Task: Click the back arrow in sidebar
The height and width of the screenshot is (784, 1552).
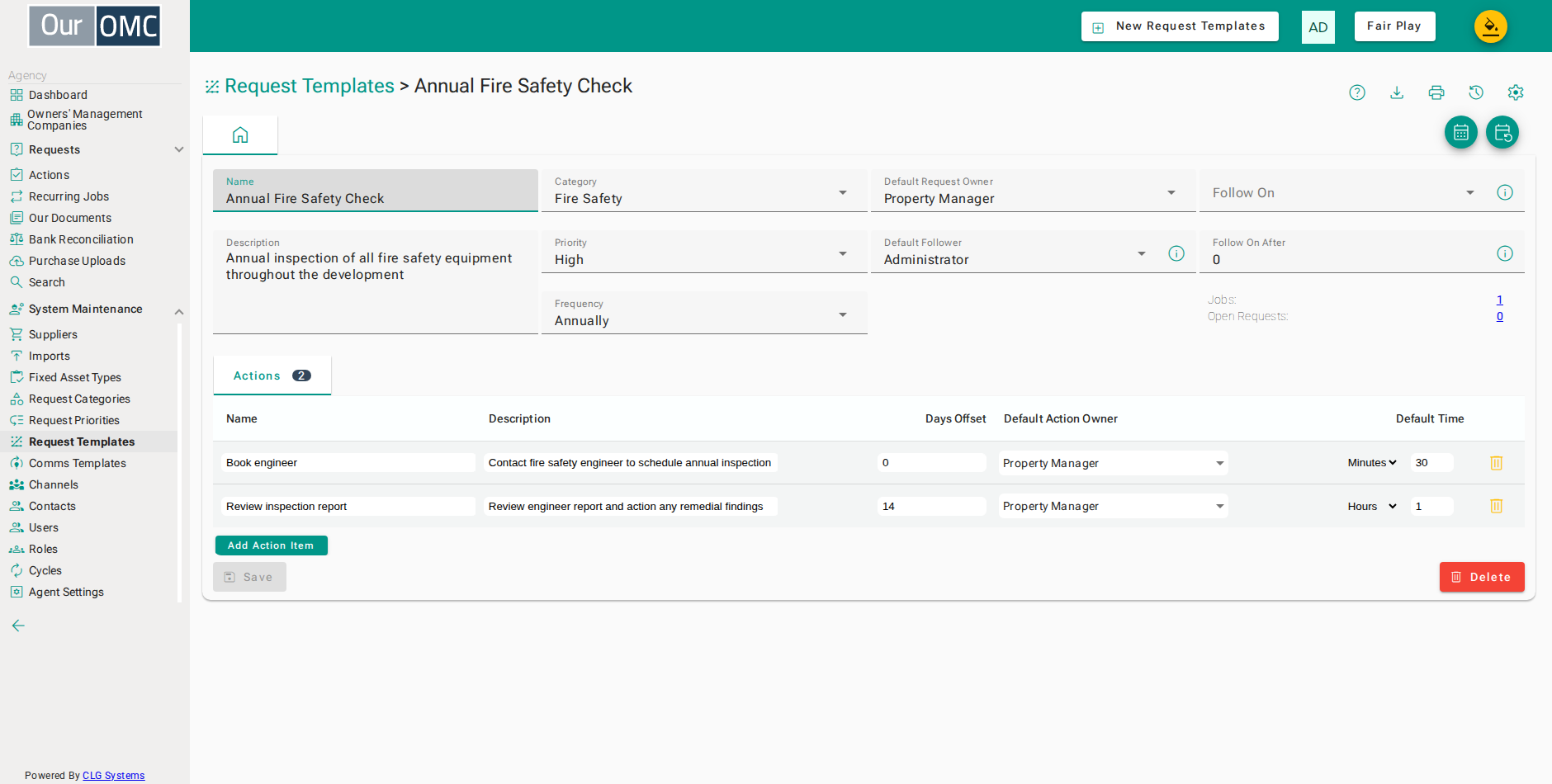Action: tap(18, 626)
